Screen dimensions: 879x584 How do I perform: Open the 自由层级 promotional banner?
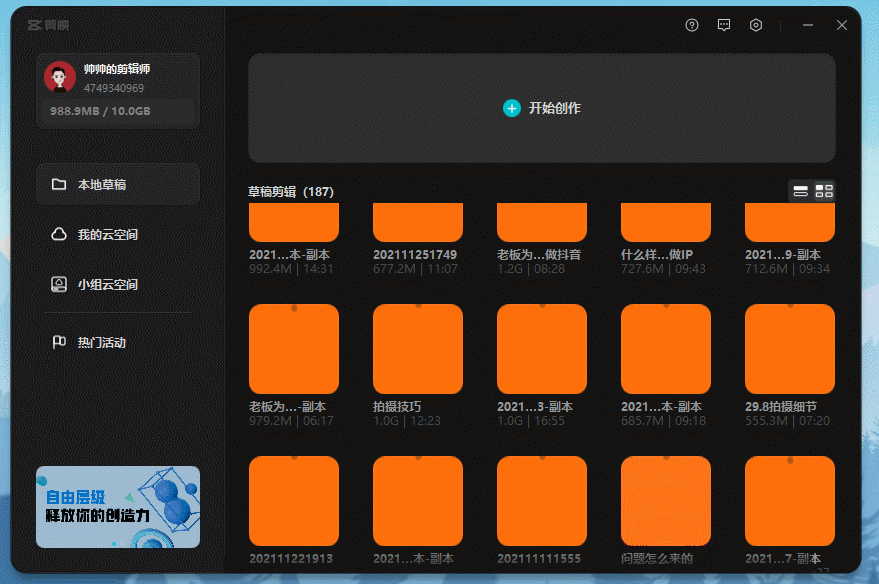[118, 507]
